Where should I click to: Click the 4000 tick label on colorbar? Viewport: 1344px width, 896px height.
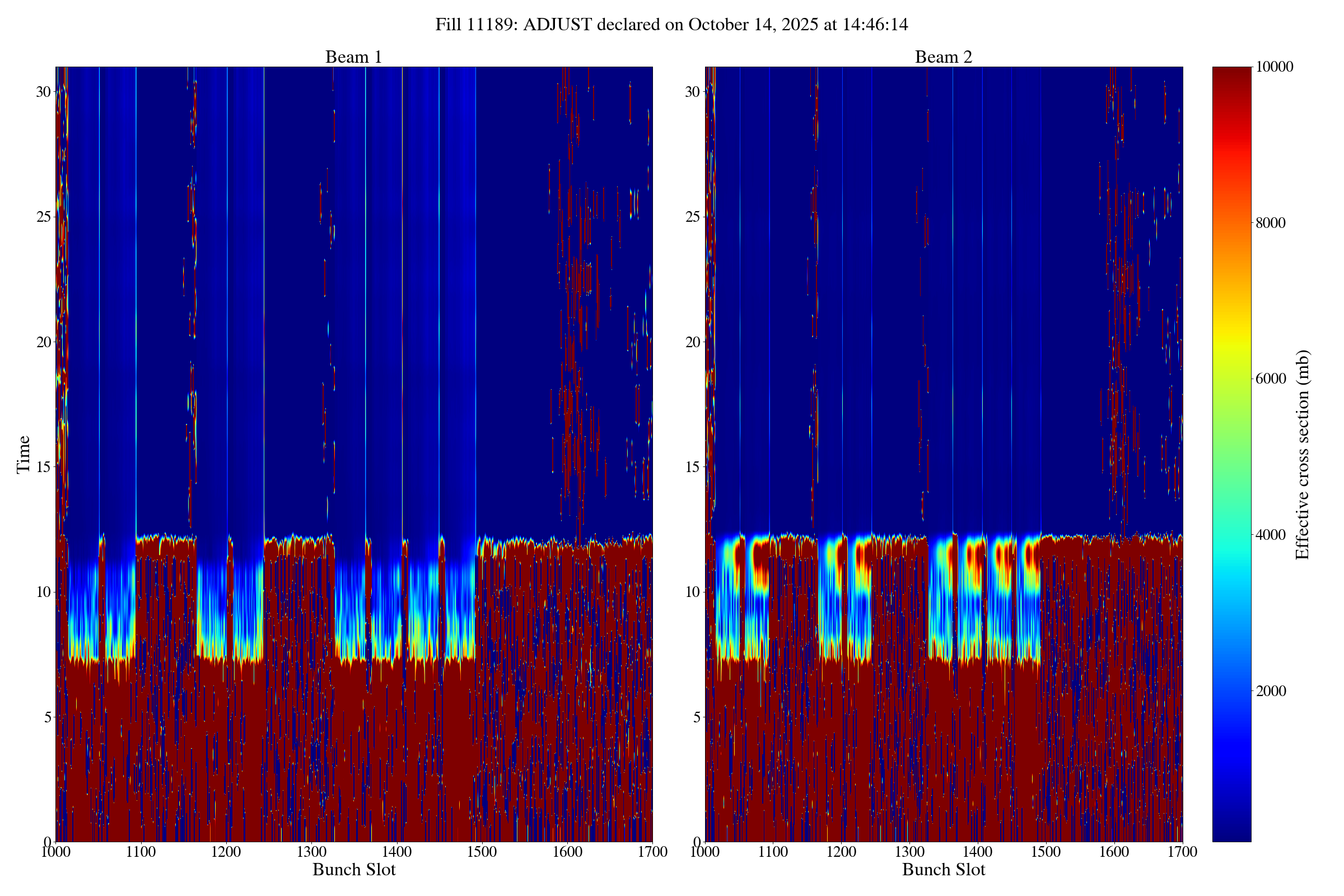pyautogui.click(x=1270, y=535)
